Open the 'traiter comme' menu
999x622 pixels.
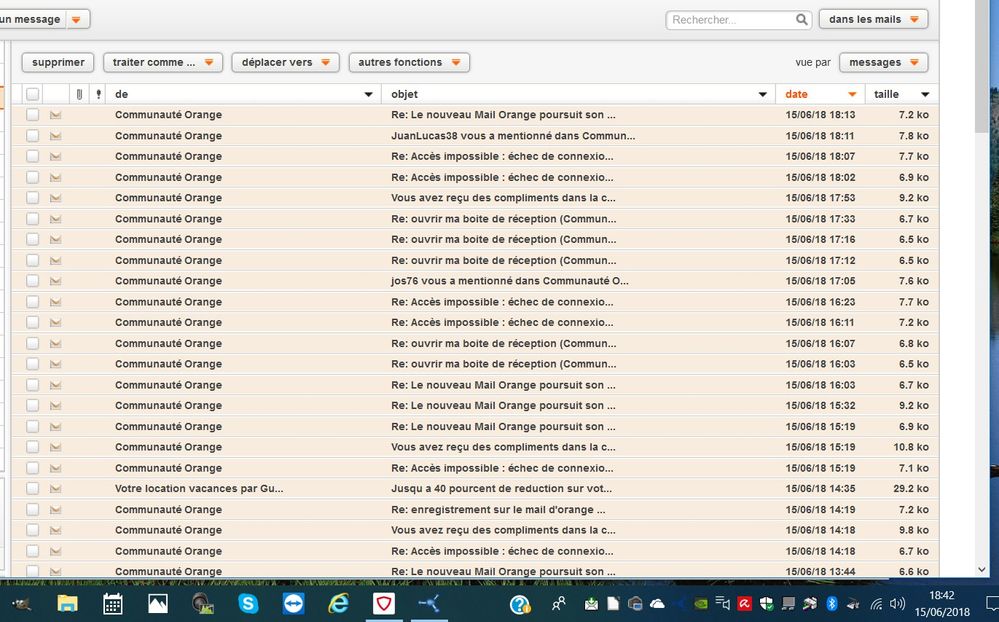pyautogui.click(x=162, y=63)
